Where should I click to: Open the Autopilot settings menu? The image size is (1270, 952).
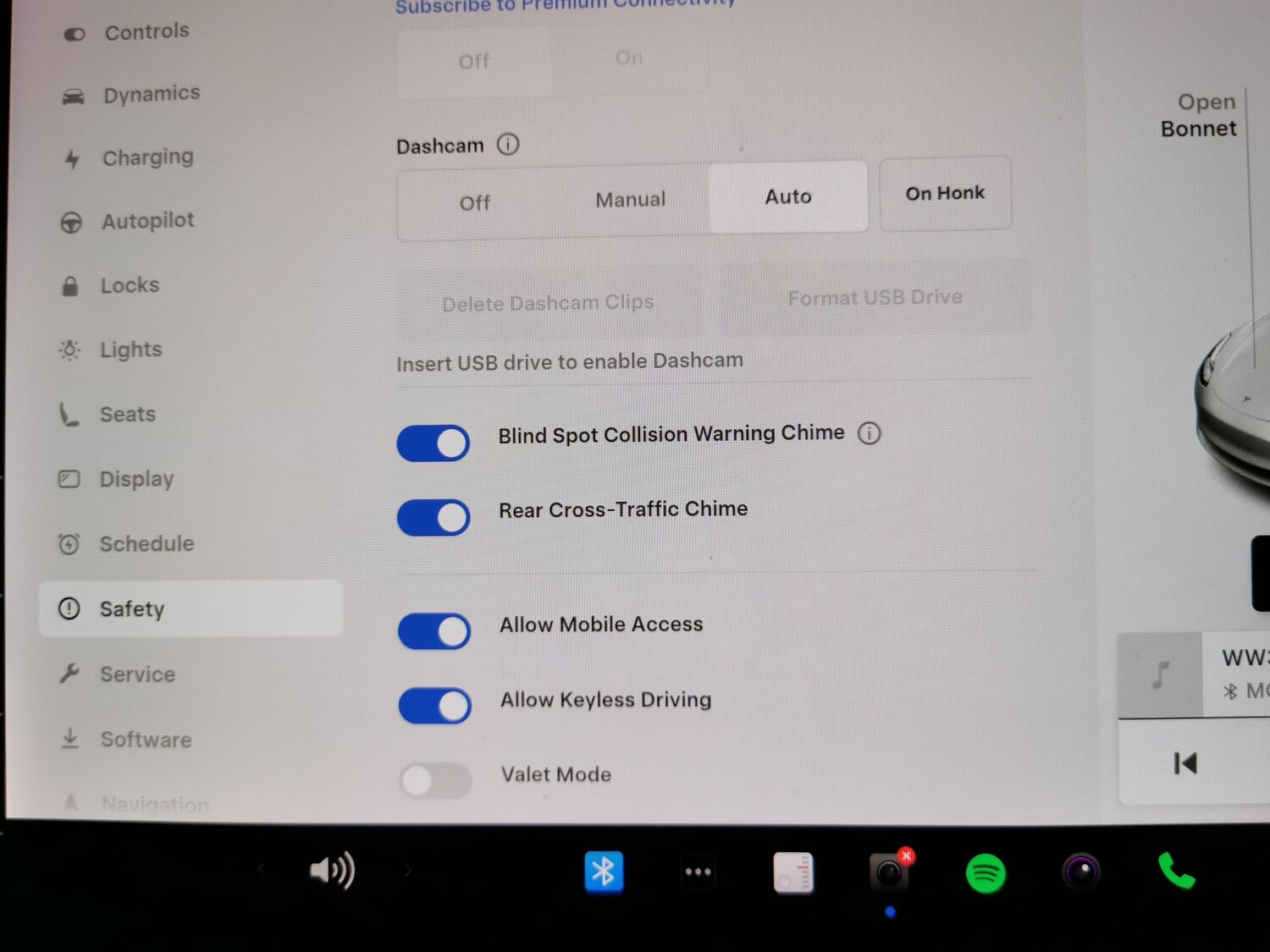coord(147,222)
